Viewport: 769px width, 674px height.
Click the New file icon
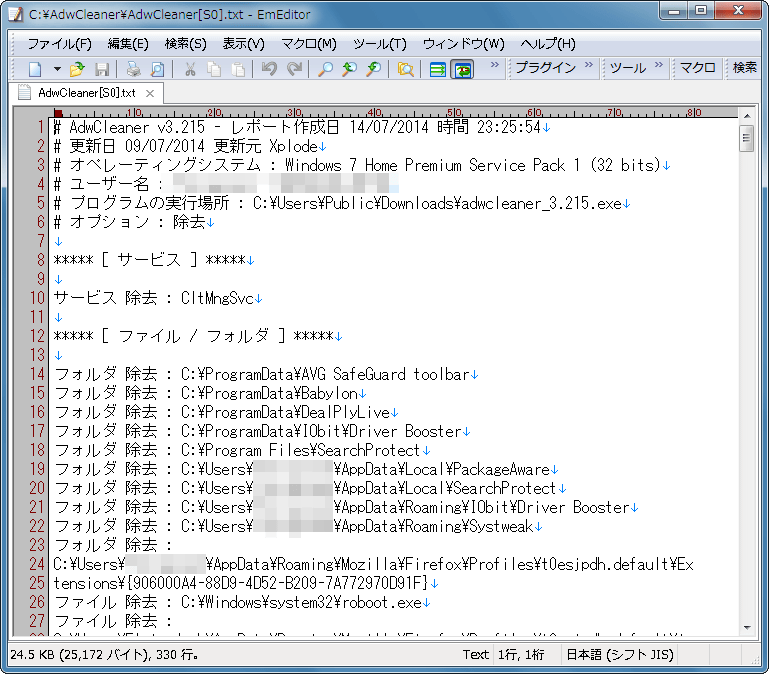coord(35,69)
